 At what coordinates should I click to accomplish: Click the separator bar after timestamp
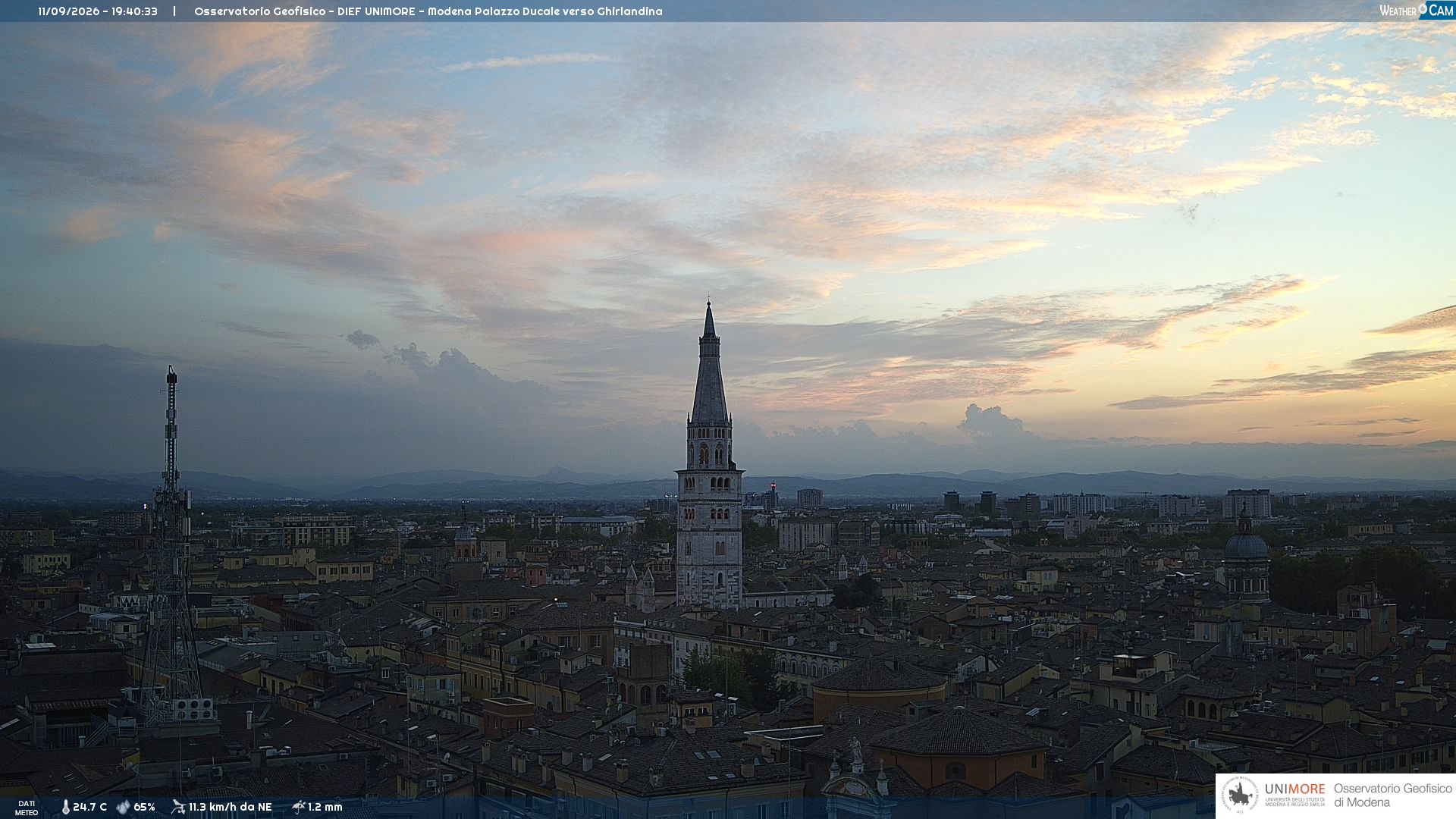point(174,11)
